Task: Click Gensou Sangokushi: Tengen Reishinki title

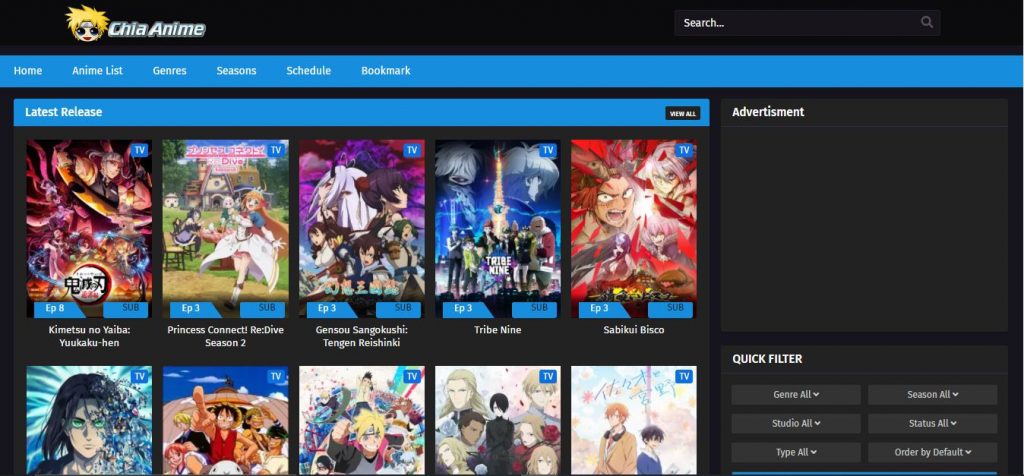Action: tap(362, 336)
